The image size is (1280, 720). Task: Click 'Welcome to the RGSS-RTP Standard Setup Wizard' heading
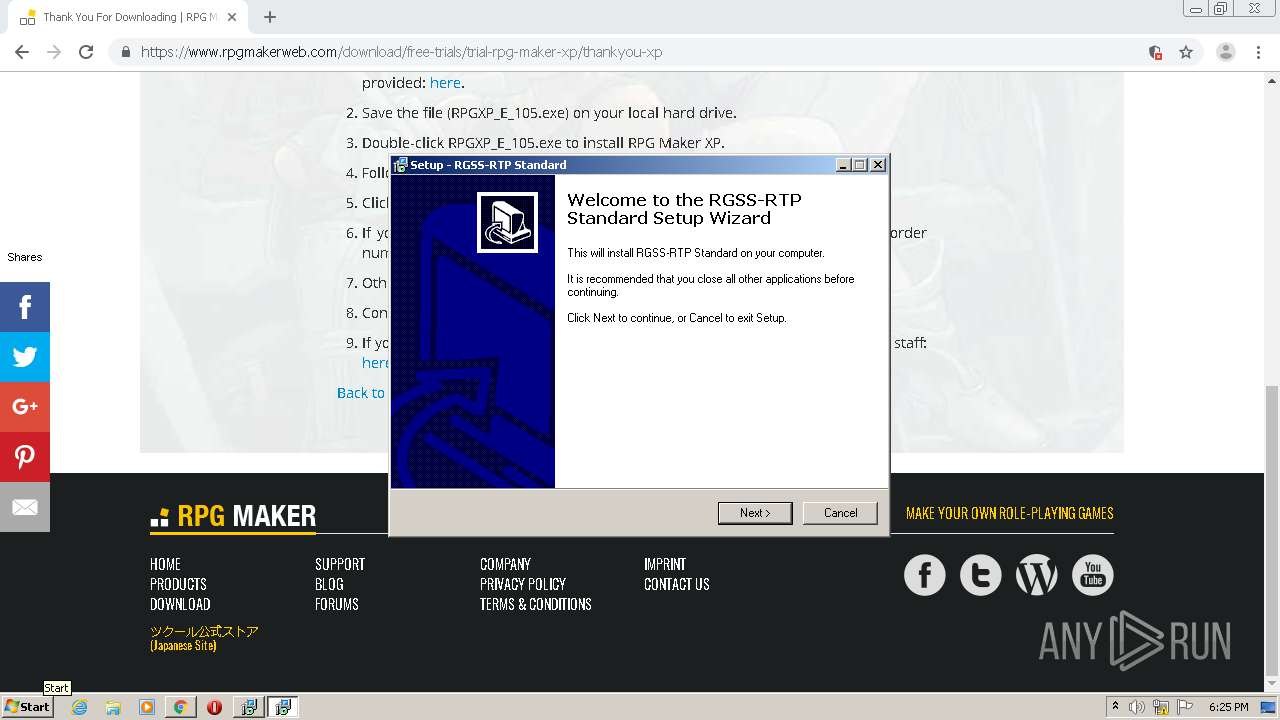684,209
